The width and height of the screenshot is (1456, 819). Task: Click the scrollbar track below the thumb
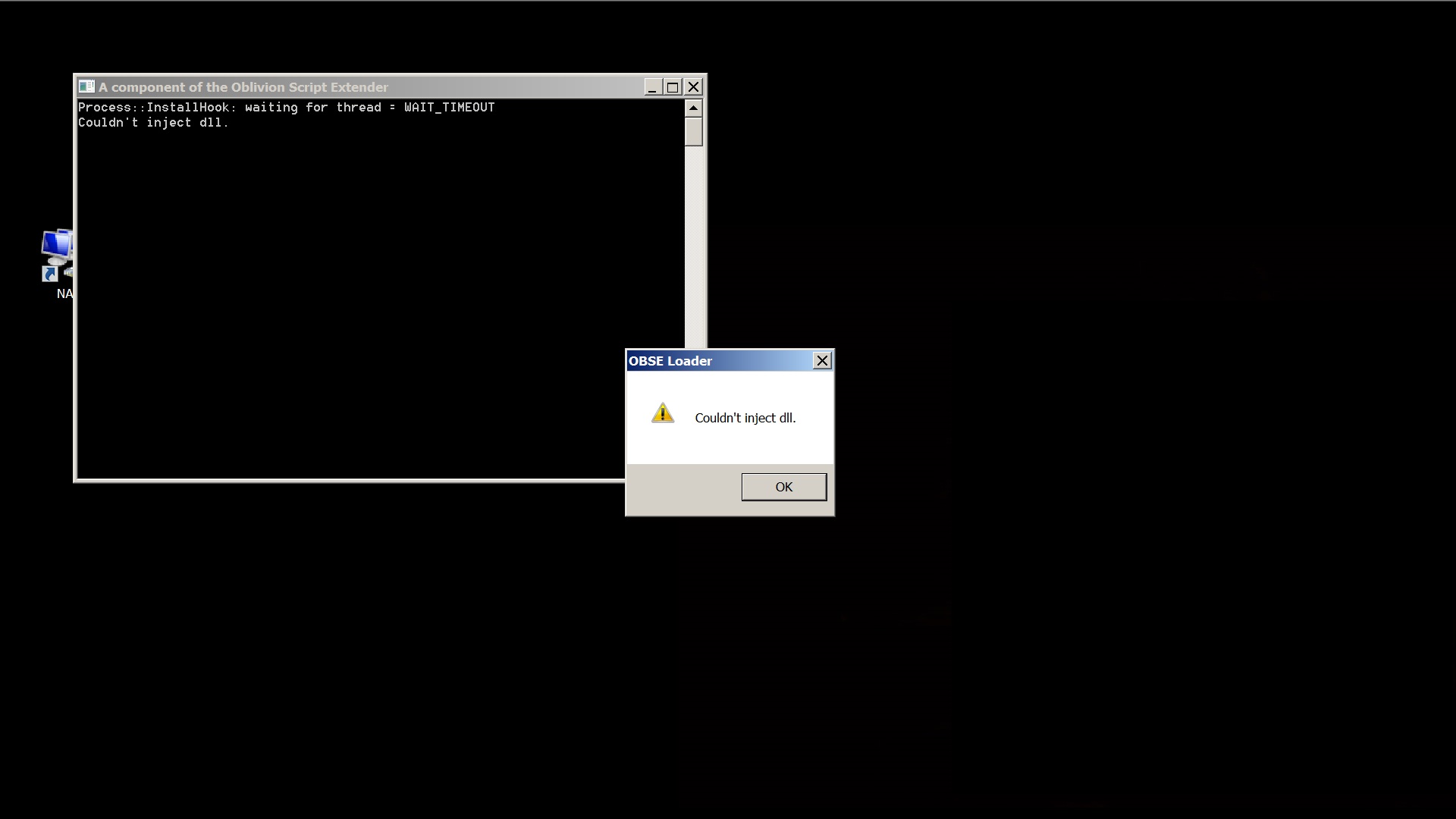pyautogui.click(x=693, y=243)
